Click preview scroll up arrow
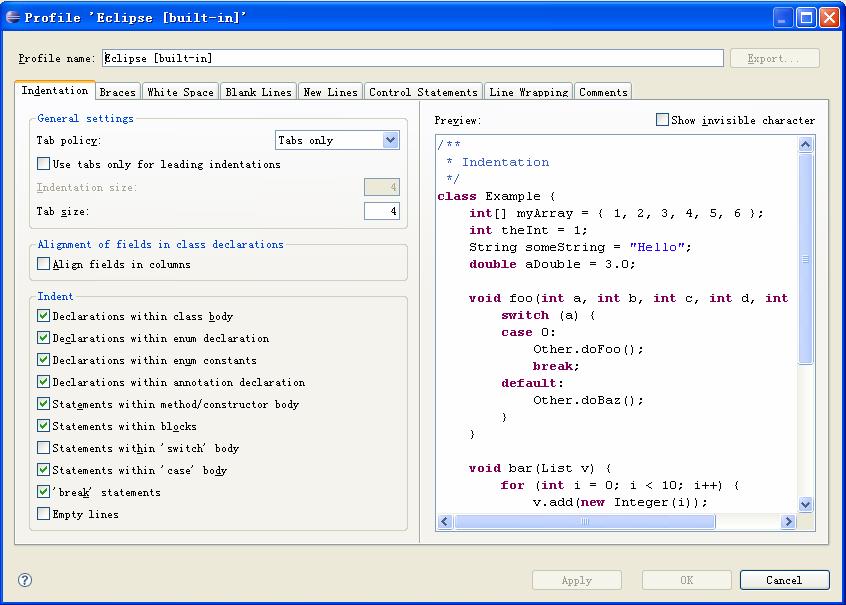 point(806,144)
